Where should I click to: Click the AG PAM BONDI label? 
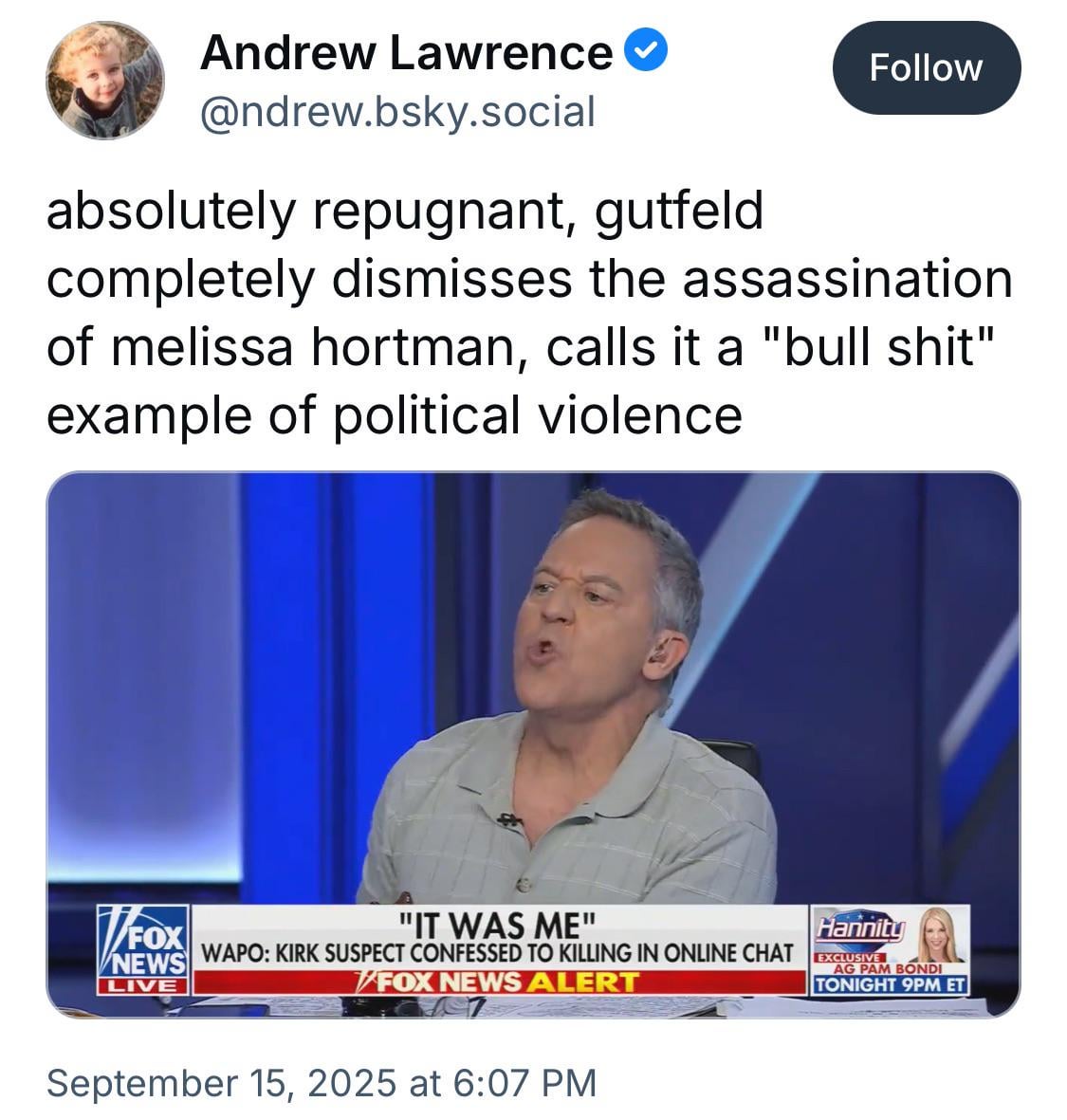(x=888, y=969)
